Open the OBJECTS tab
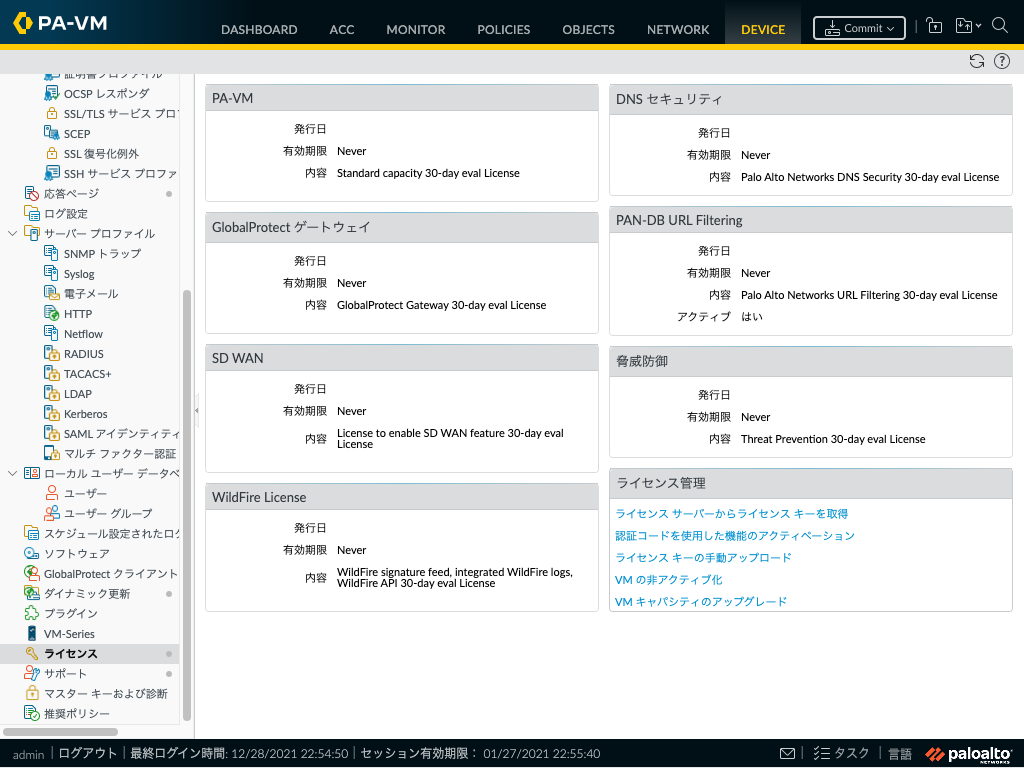The width and height of the screenshot is (1024, 768). (588, 29)
